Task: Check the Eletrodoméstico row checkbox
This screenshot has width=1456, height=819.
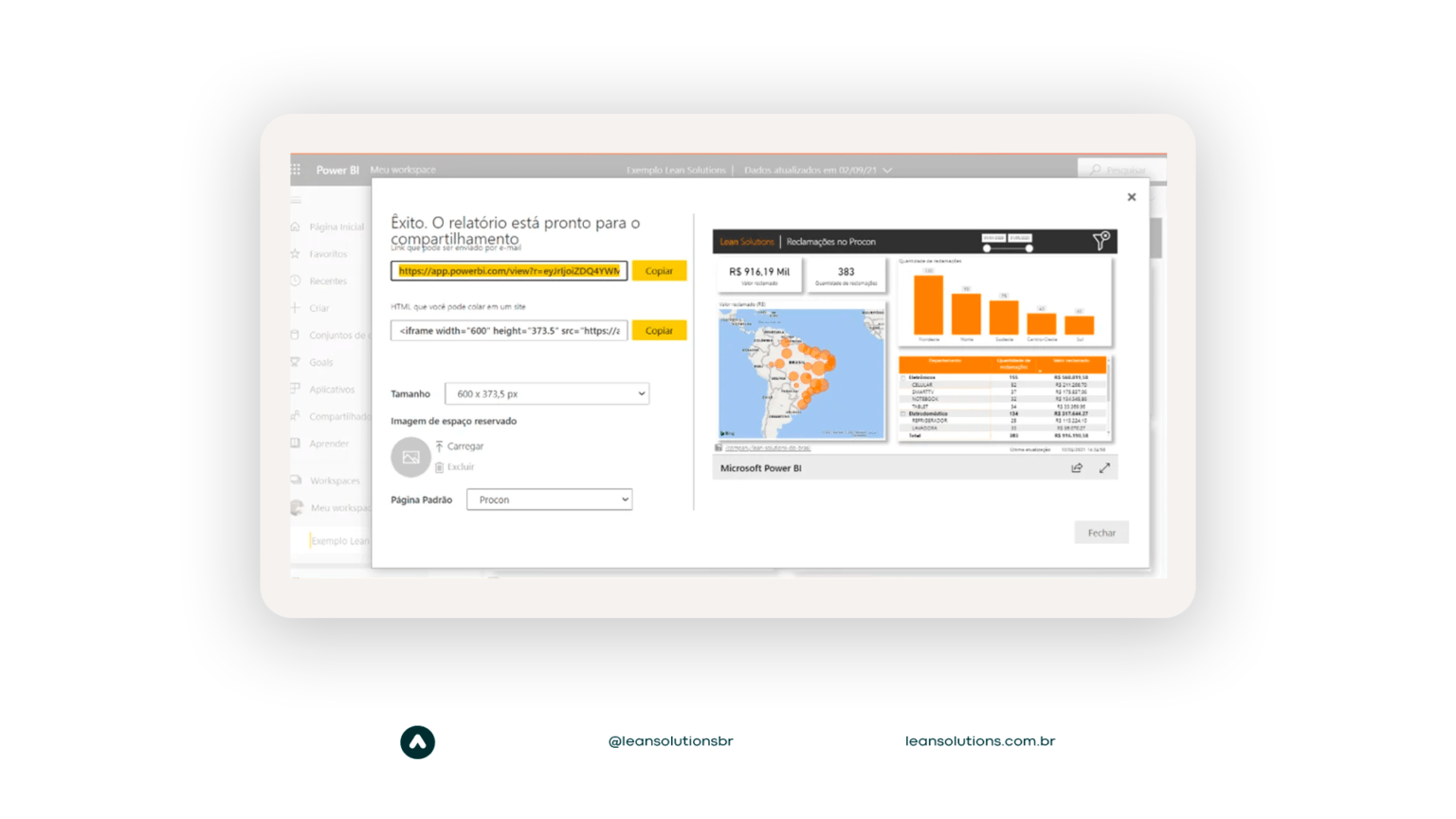Action: (x=903, y=413)
